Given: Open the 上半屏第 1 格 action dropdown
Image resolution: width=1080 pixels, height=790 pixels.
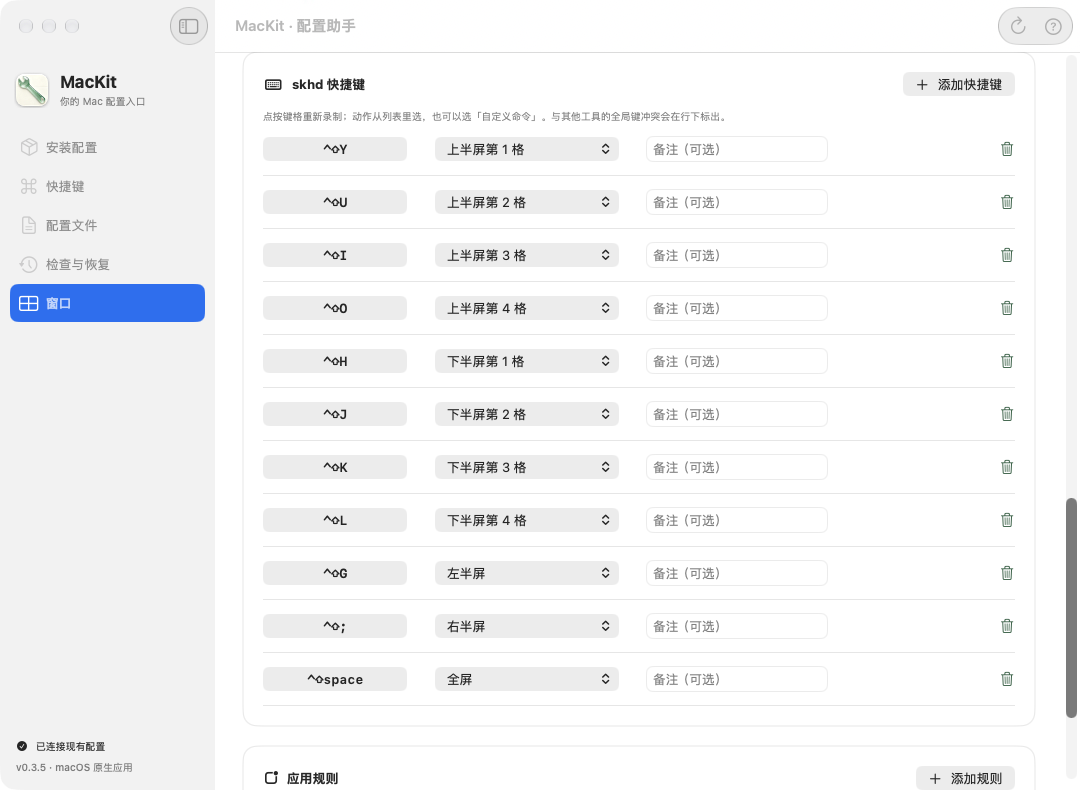Looking at the screenshot, I should 527,149.
